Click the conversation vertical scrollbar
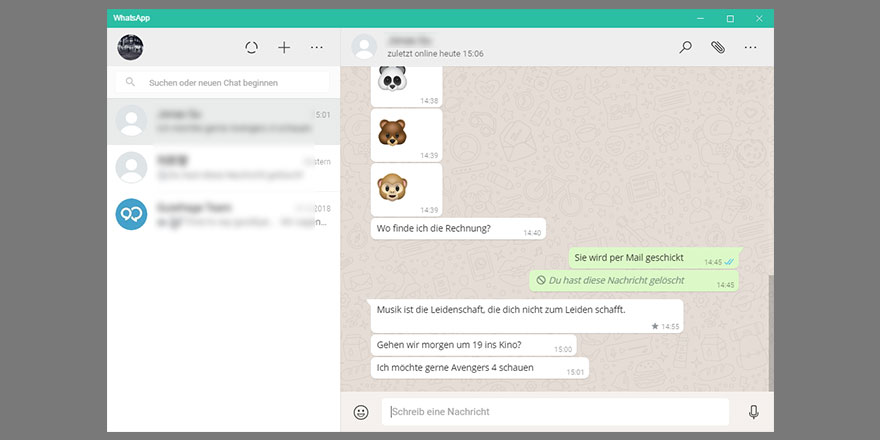Image resolution: width=880 pixels, height=440 pixels. [771, 332]
